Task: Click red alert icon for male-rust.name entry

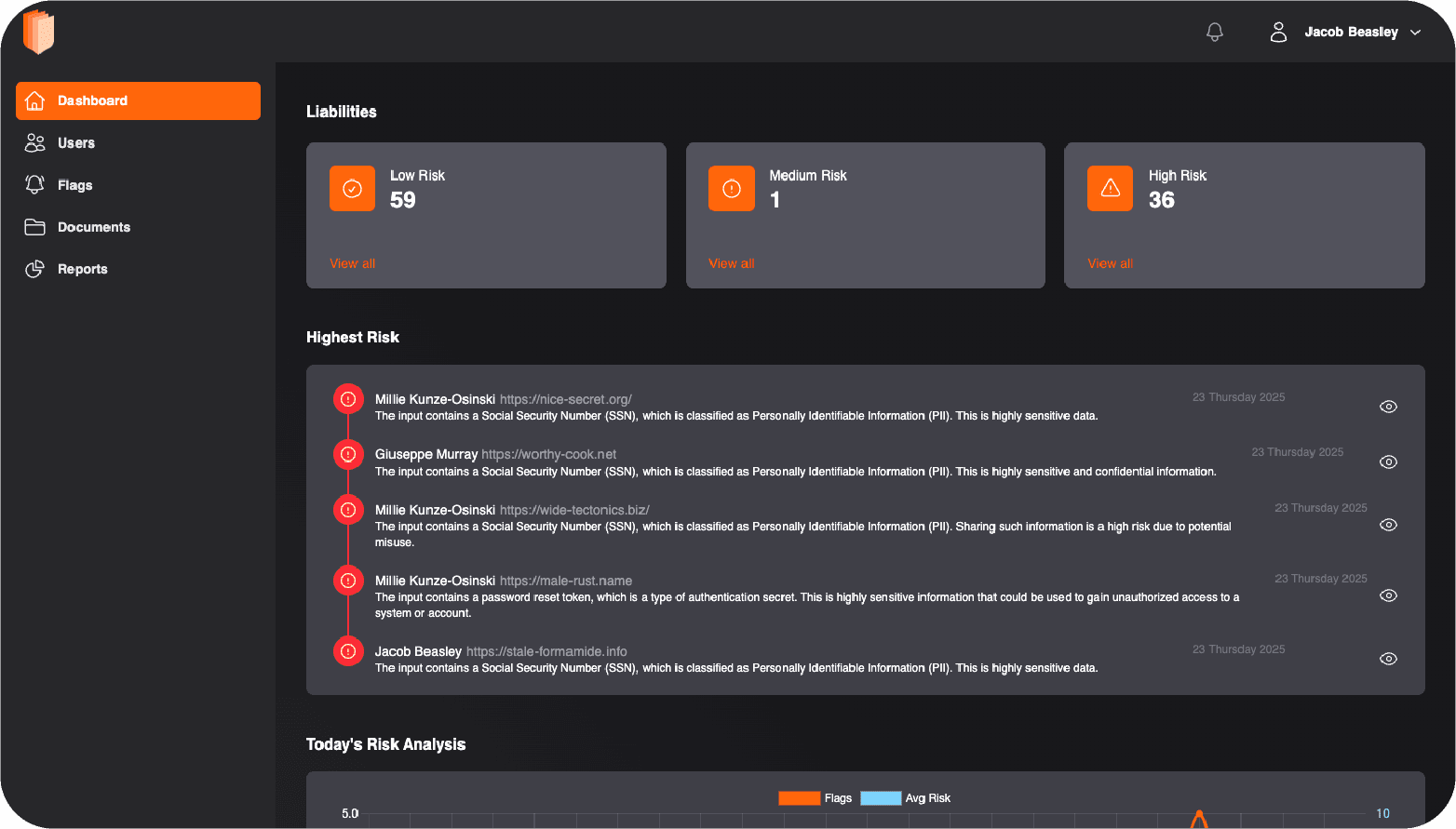Action: (x=348, y=581)
